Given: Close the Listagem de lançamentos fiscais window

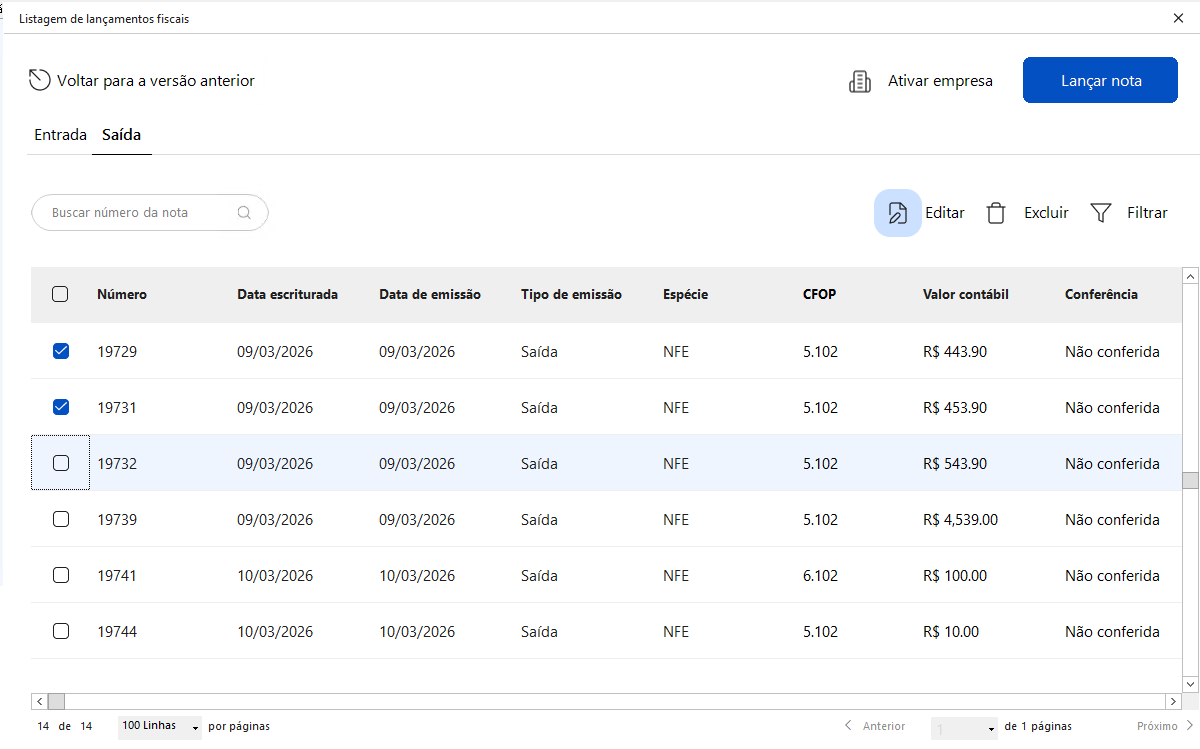Looking at the screenshot, I should (1178, 18).
